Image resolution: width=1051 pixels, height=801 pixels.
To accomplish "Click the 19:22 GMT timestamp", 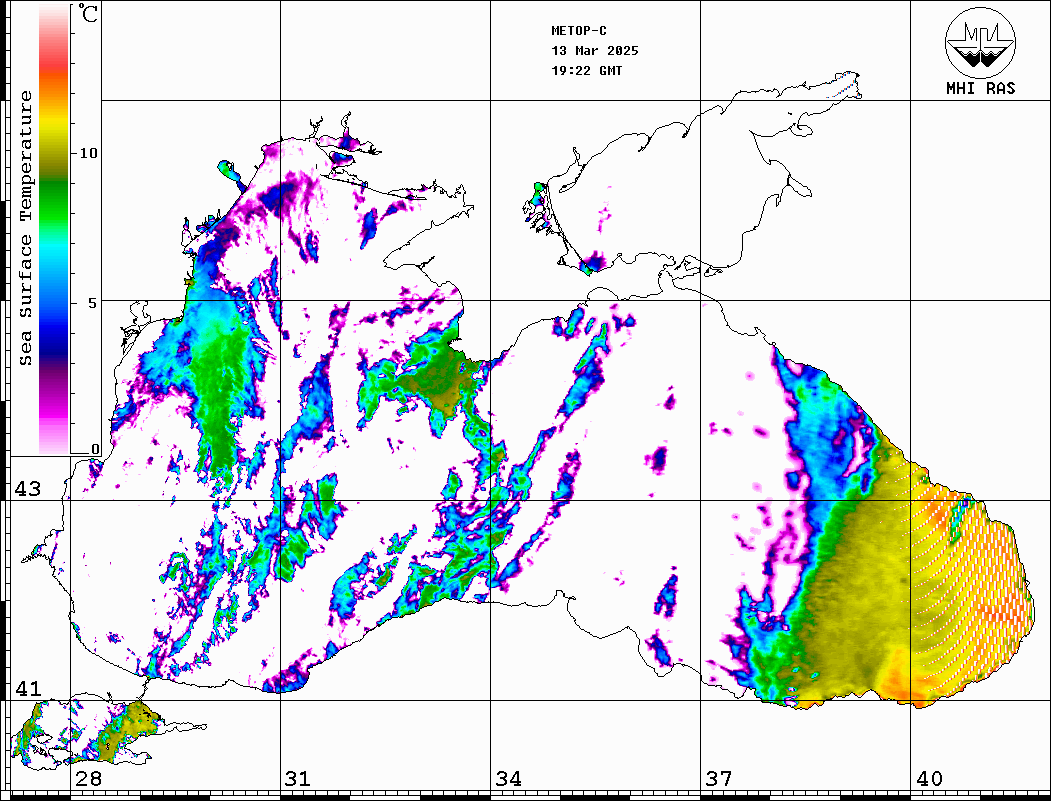I will (586, 71).
